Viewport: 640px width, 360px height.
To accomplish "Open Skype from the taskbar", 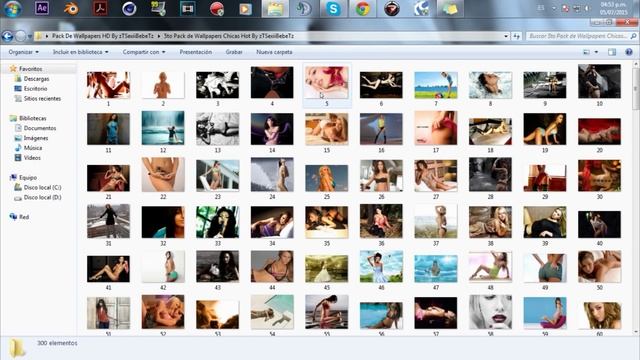I will pos(333,9).
